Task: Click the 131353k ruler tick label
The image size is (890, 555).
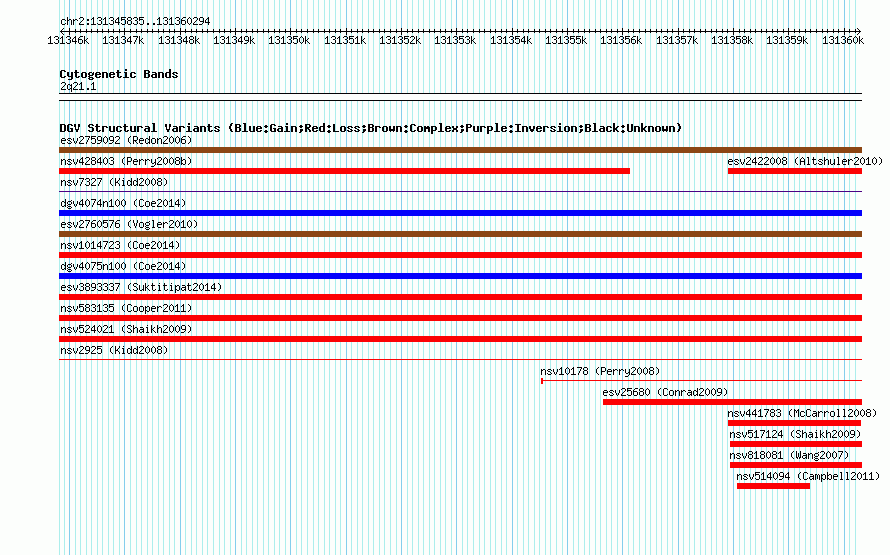Action: (x=455, y=40)
